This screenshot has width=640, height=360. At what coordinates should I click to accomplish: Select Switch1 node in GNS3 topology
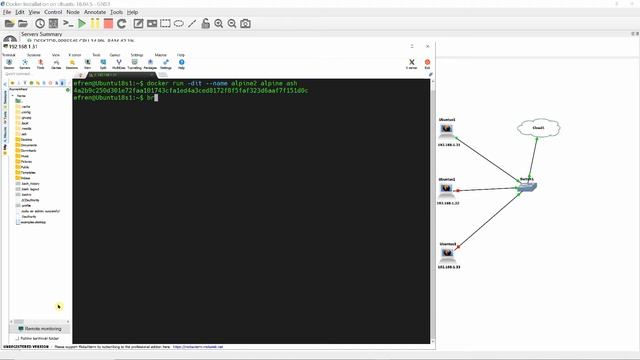pyautogui.click(x=527, y=187)
